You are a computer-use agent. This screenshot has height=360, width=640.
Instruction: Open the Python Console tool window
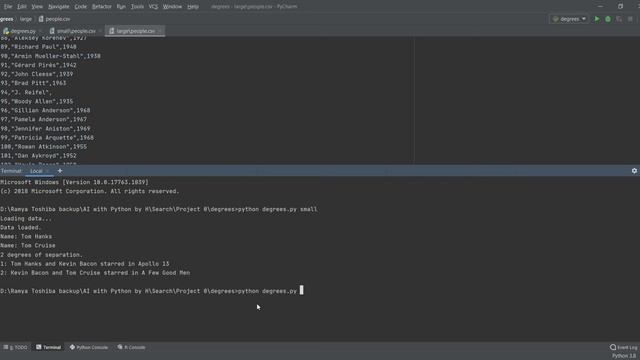[89, 347]
